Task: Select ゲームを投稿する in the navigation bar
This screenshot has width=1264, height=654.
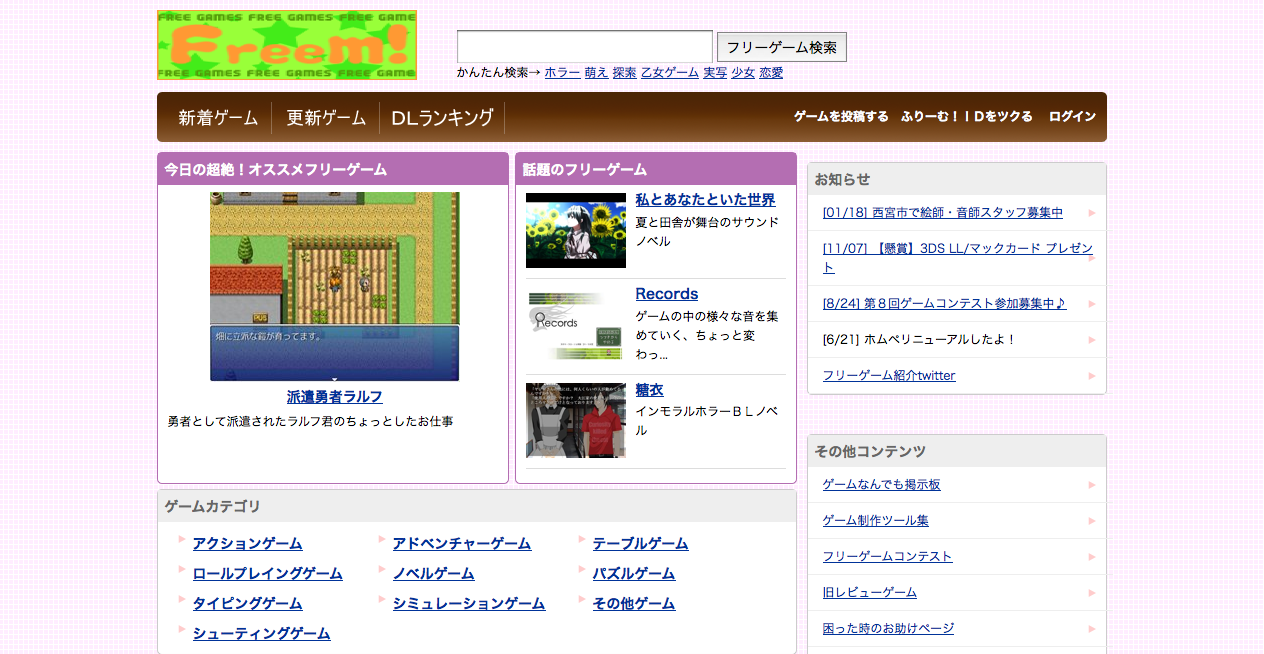Action: 841,117
